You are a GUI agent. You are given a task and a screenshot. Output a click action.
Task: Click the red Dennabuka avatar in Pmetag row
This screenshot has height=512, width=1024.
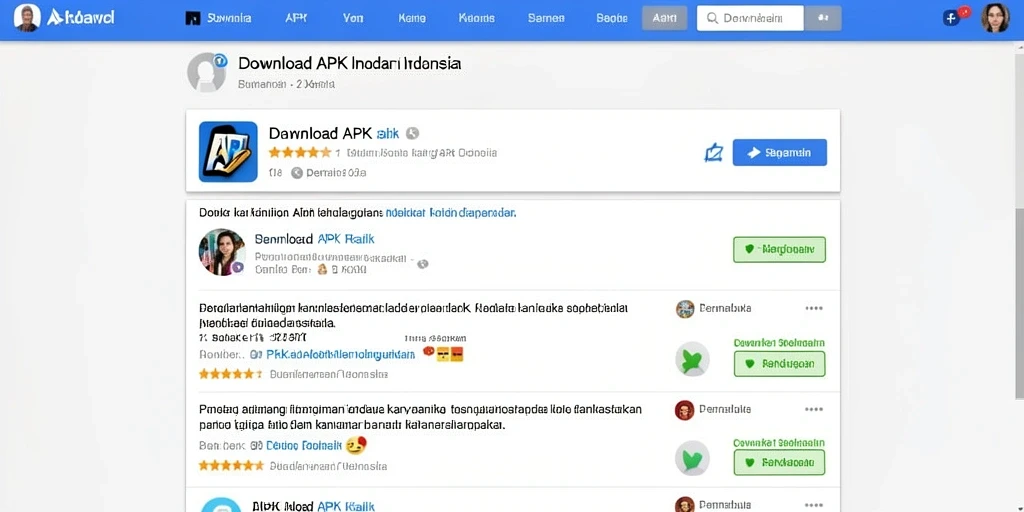(x=684, y=409)
